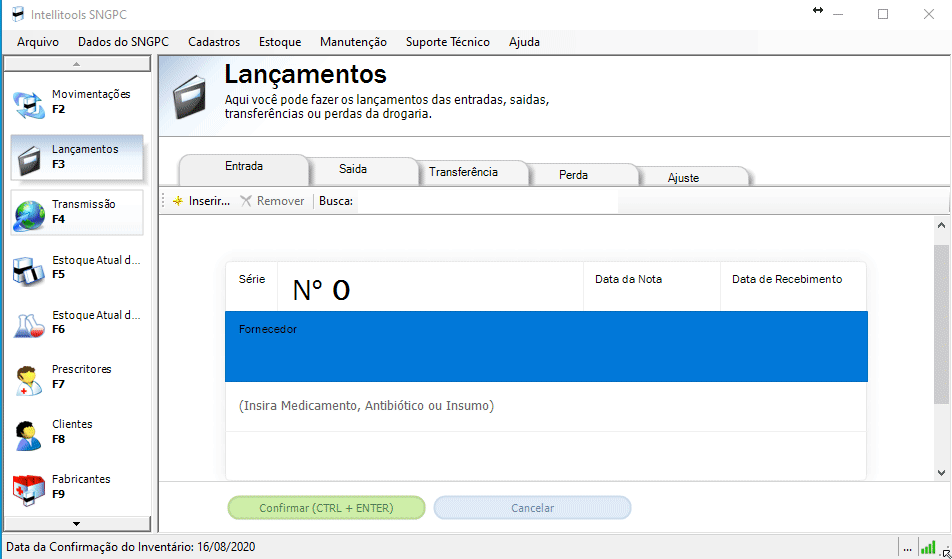Click the Data de Recebimento field

point(793,286)
